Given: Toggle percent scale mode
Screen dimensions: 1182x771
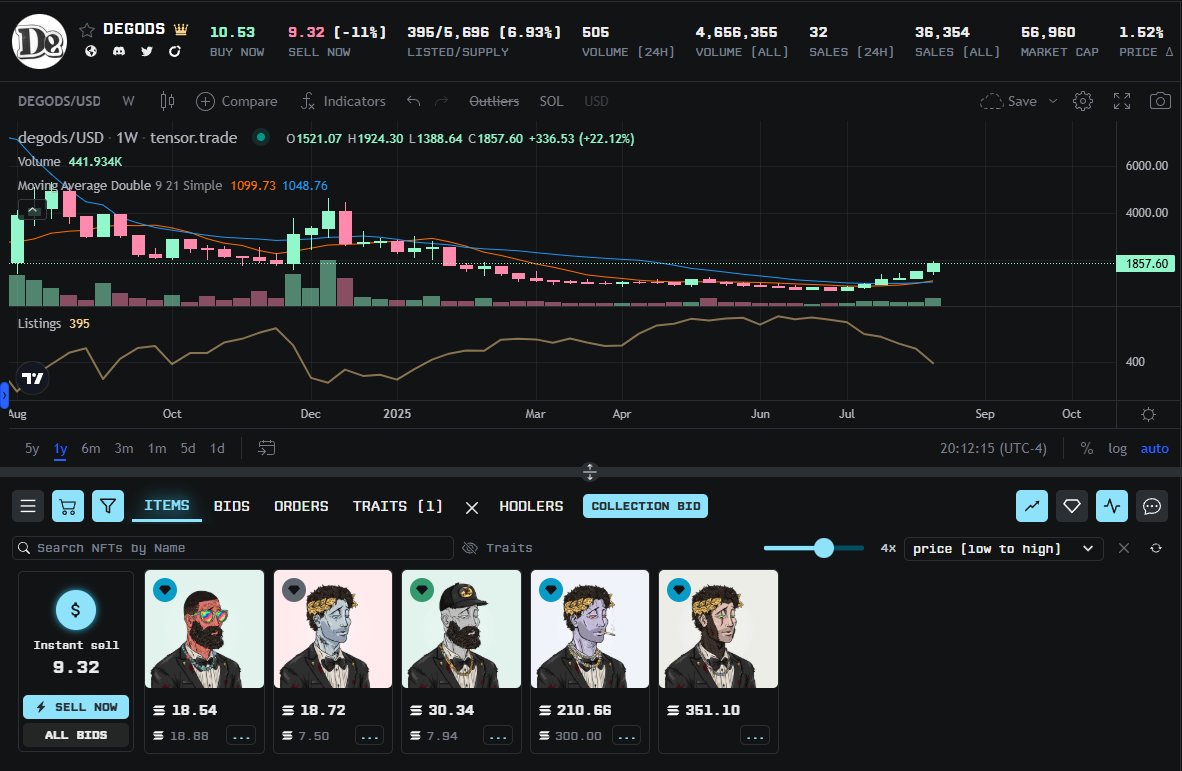Looking at the screenshot, I should click(x=1086, y=448).
